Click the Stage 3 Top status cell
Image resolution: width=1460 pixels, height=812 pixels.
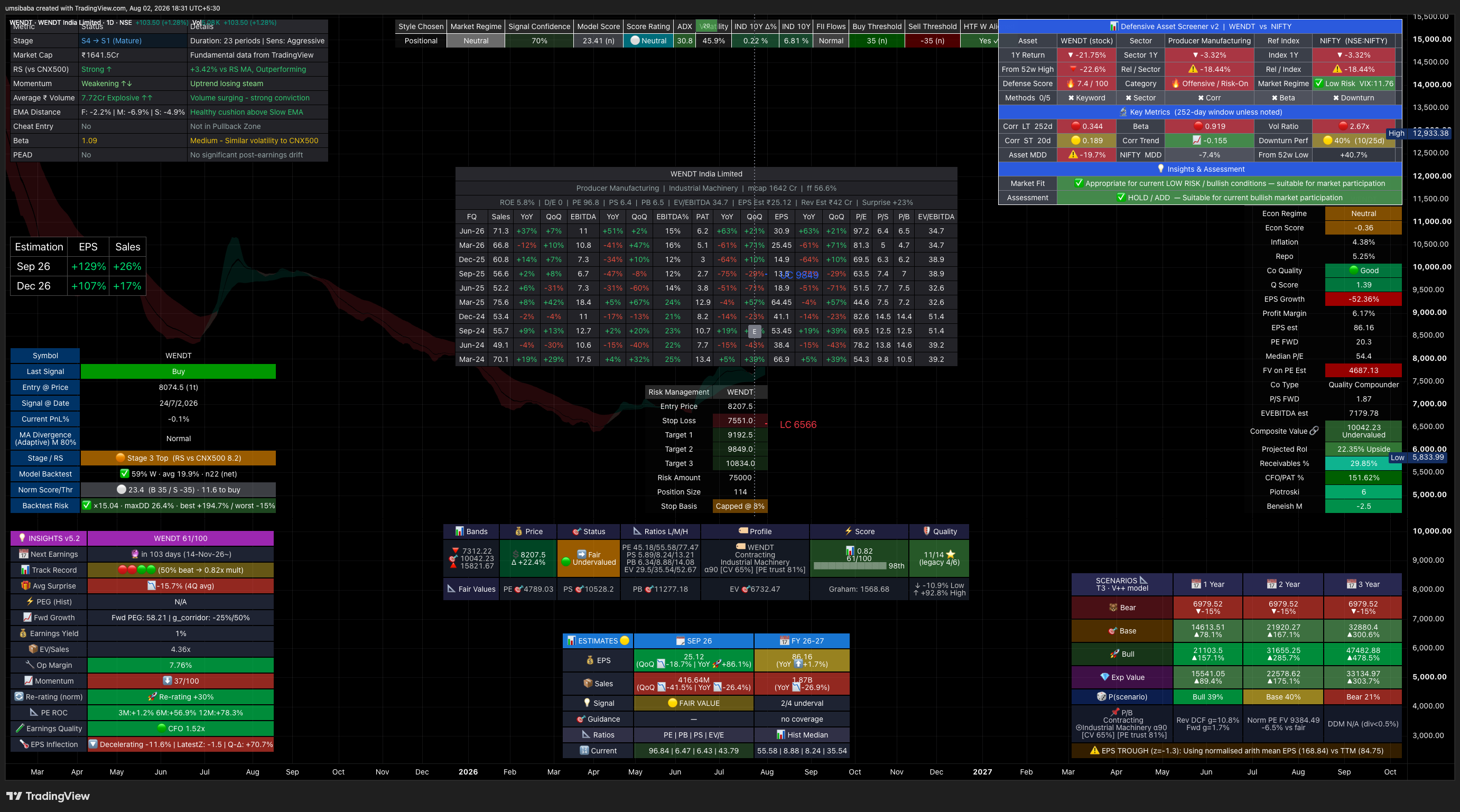click(x=179, y=458)
